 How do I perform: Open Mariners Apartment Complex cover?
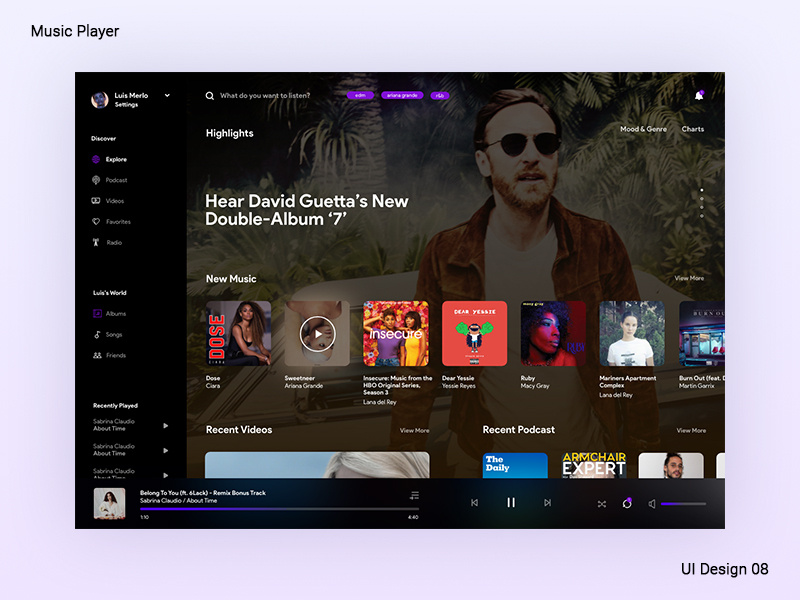coord(632,333)
